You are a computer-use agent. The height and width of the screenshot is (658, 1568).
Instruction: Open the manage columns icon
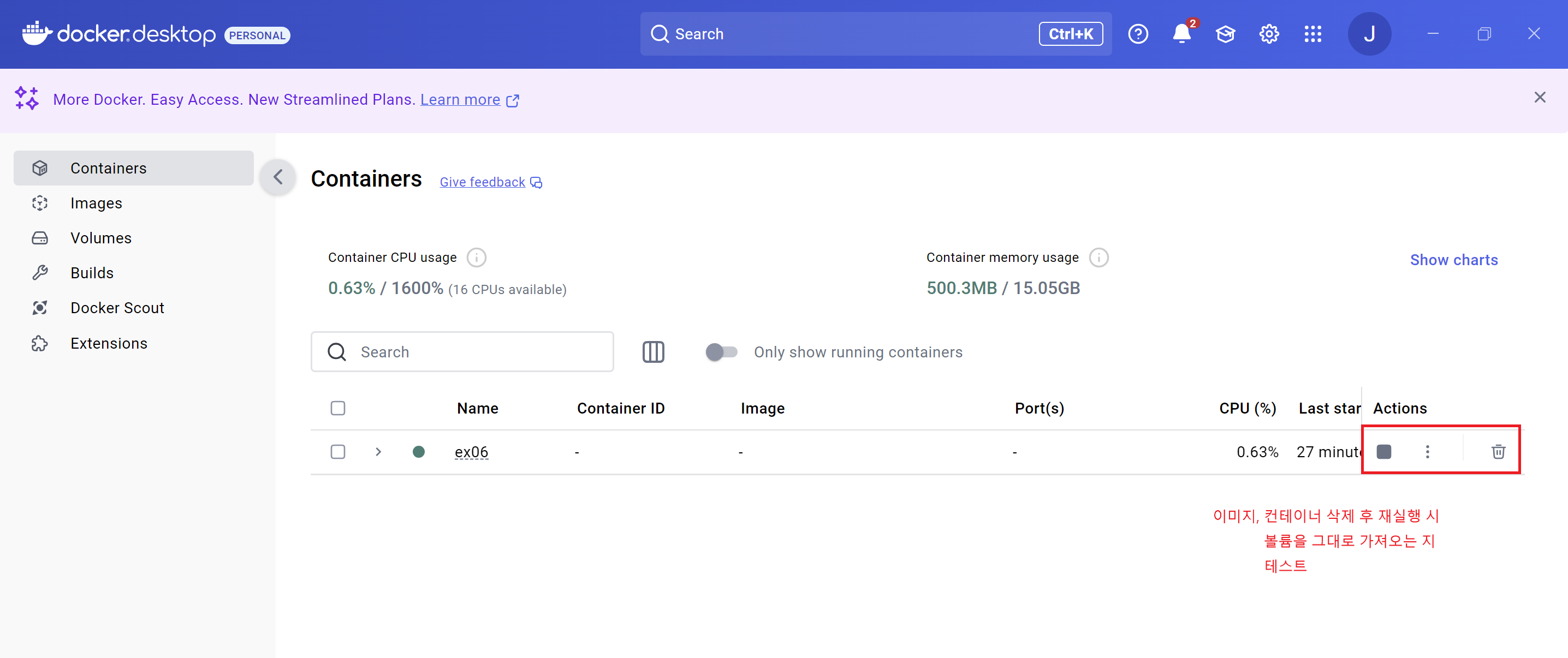tap(653, 352)
